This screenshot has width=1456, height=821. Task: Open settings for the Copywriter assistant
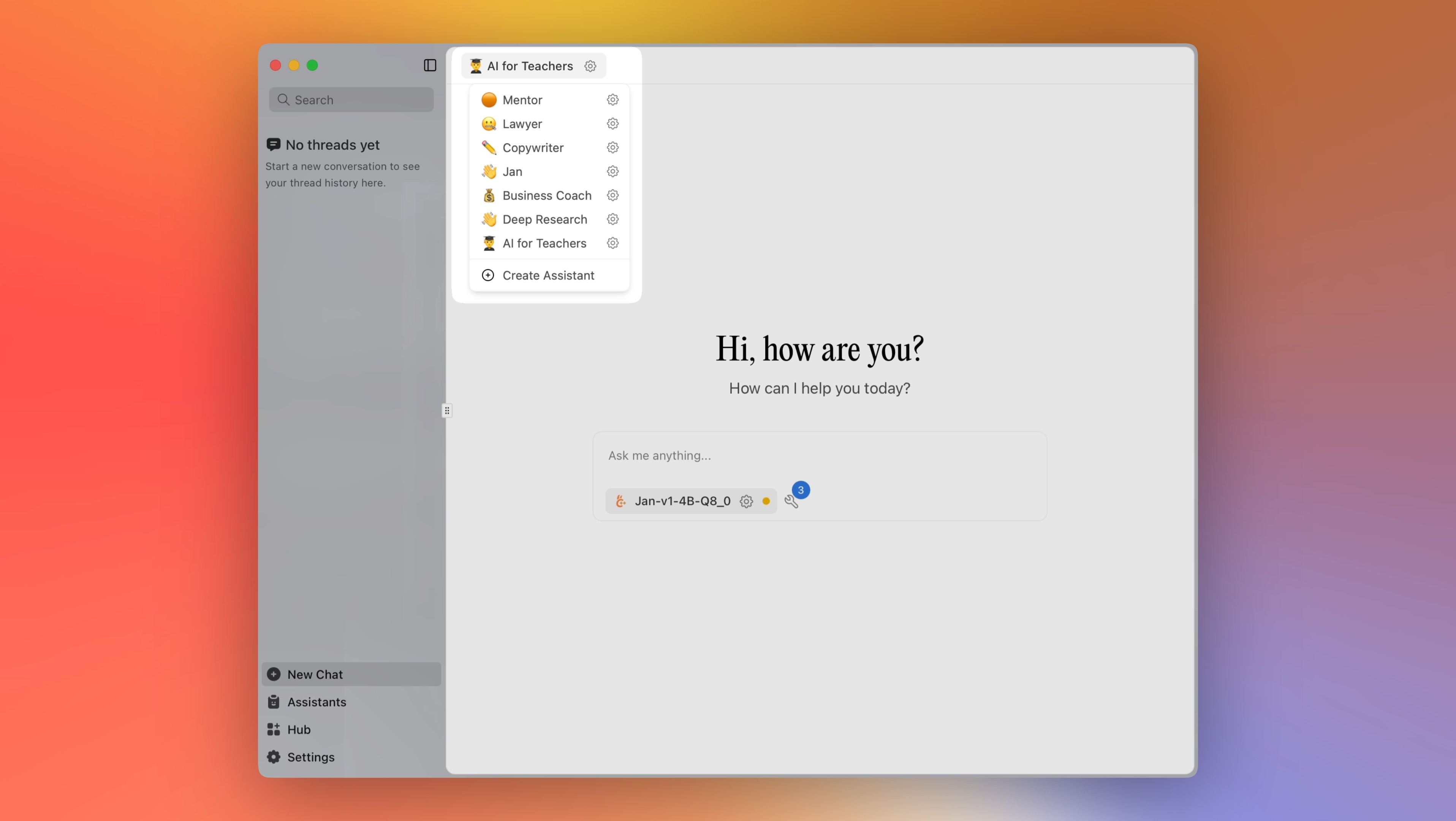[613, 147]
